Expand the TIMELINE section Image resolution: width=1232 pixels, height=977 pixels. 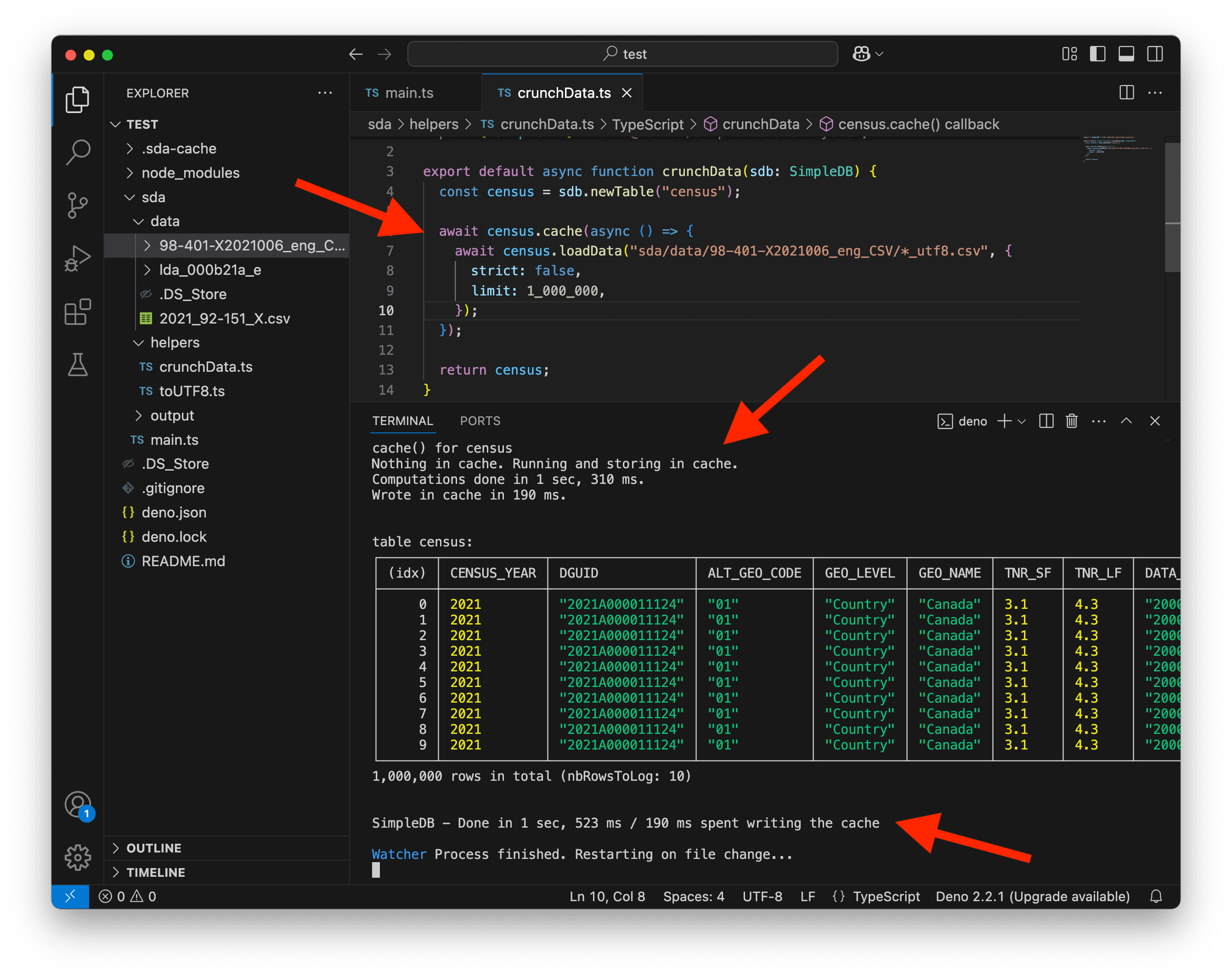pyautogui.click(x=226, y=872)
